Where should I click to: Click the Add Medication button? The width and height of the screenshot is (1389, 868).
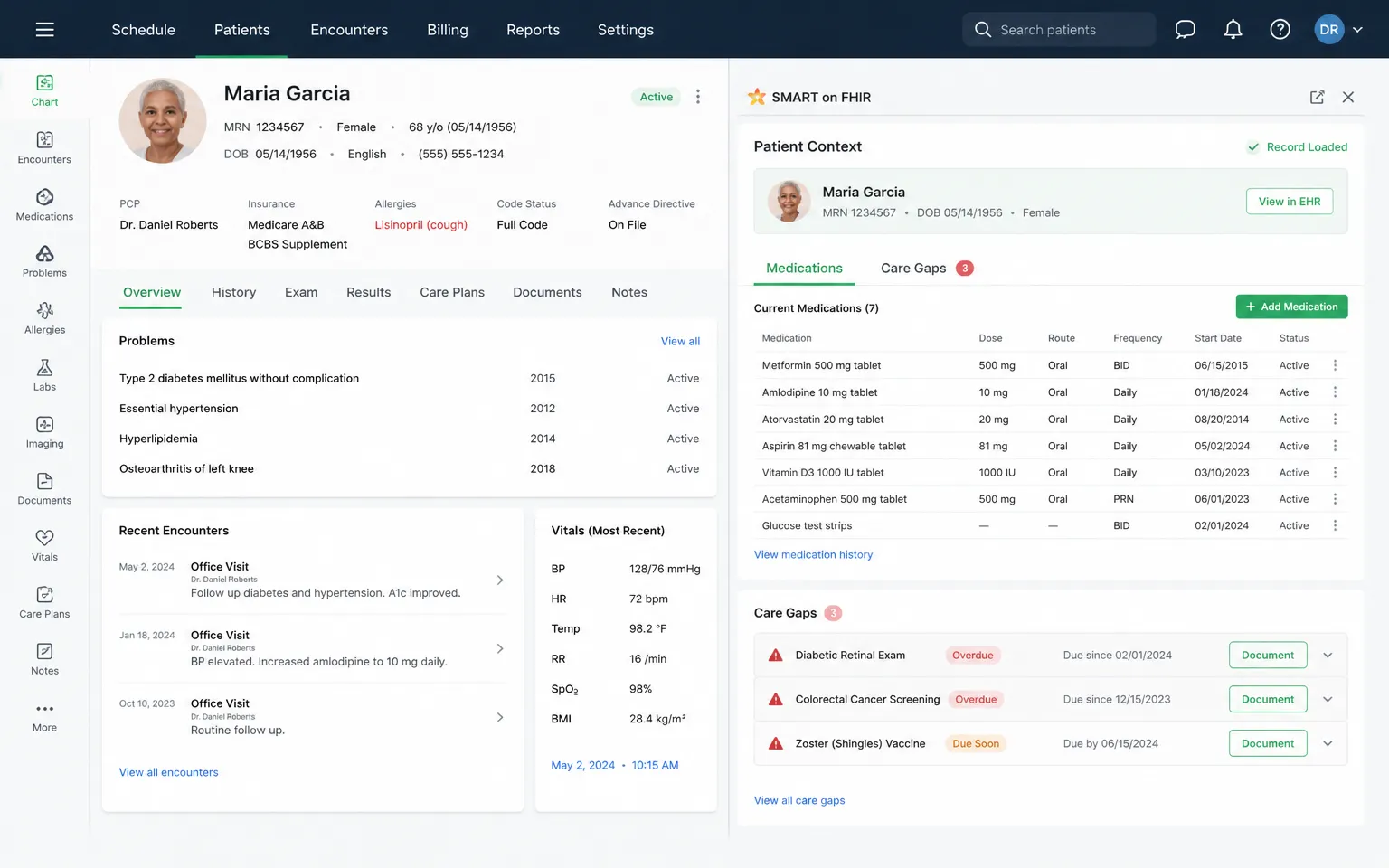(1291, 307)
